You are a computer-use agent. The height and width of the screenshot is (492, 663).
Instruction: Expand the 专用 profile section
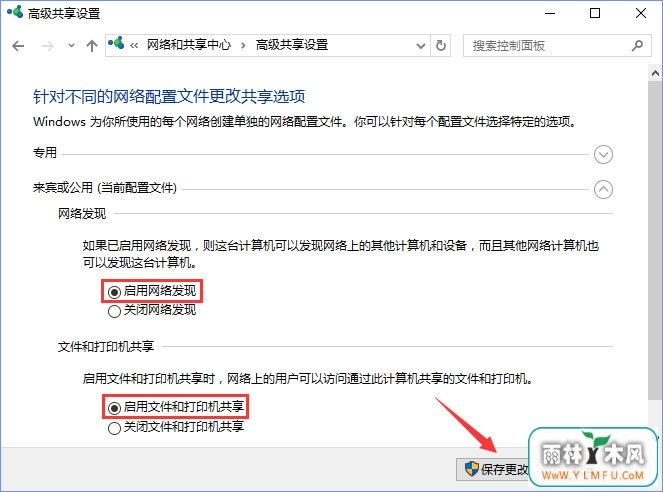tap(603, 154)
